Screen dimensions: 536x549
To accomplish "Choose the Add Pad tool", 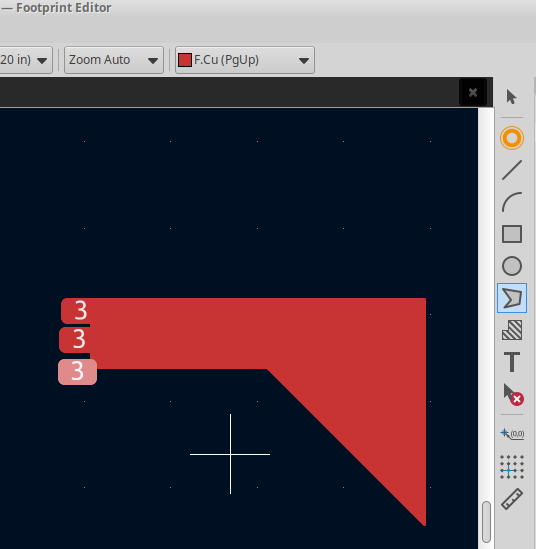I will point(512,138).
